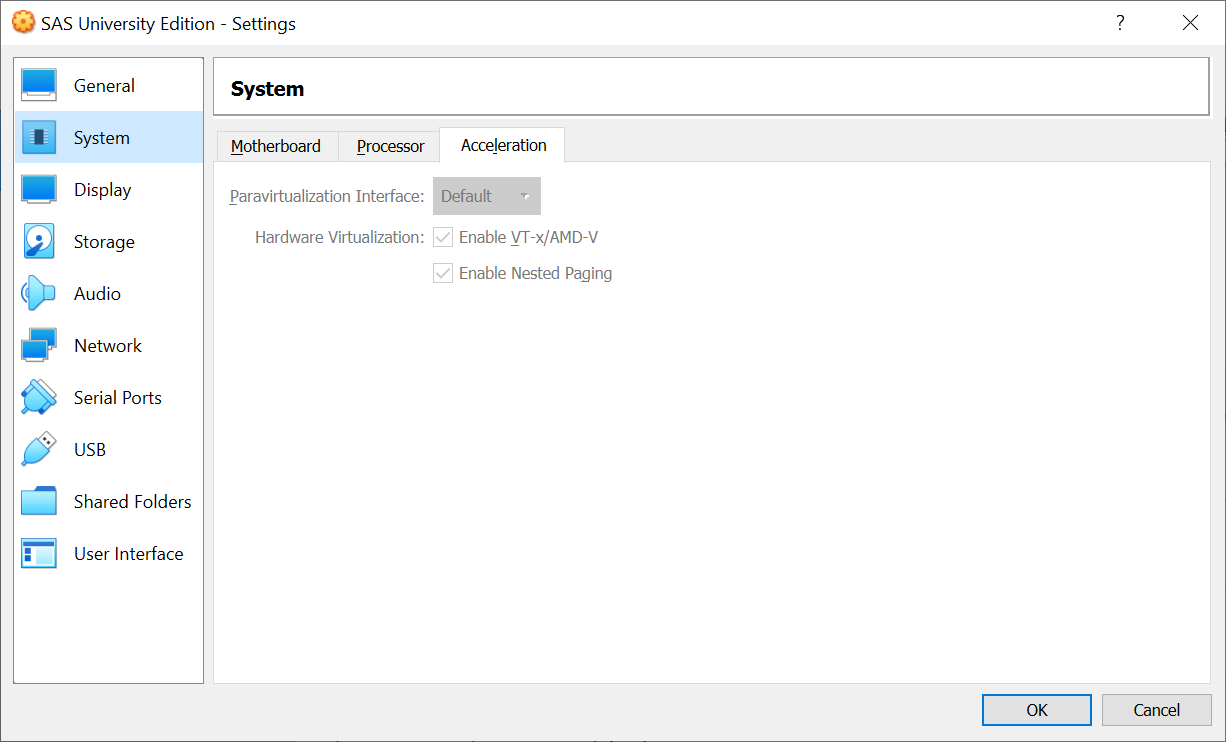Switch to the Motherboard tab
This screenshot has height=742, width=1226.
pyautogui.click(x=276, y=146)
